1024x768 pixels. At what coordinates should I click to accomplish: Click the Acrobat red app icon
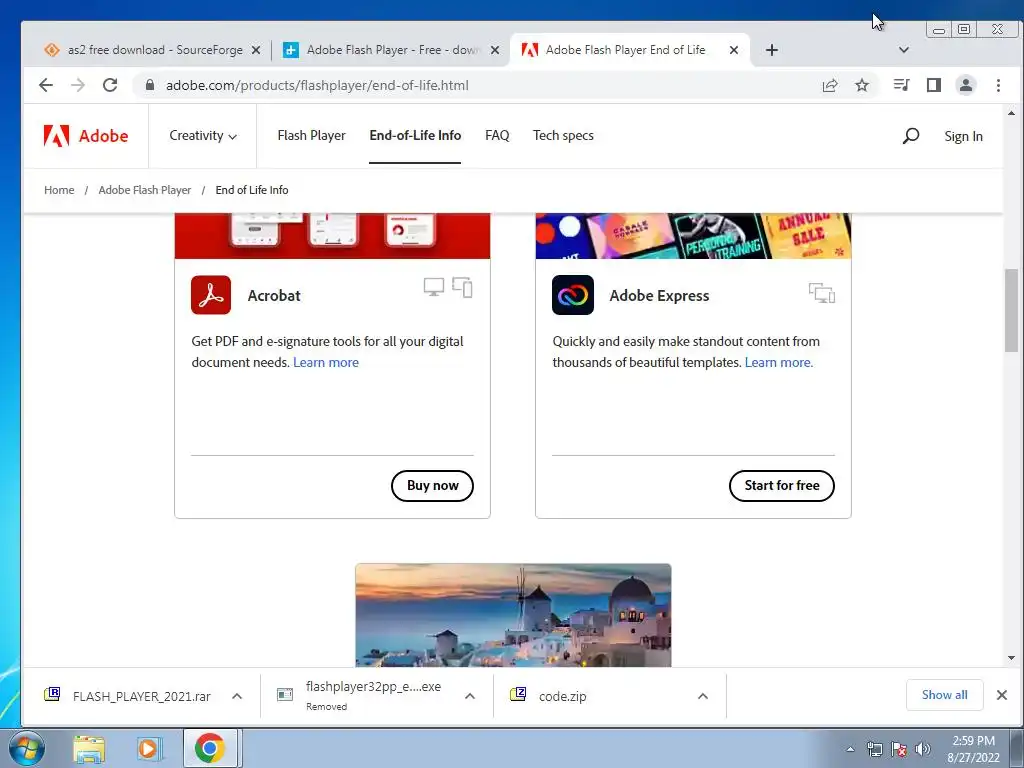[x=211, y=295]
